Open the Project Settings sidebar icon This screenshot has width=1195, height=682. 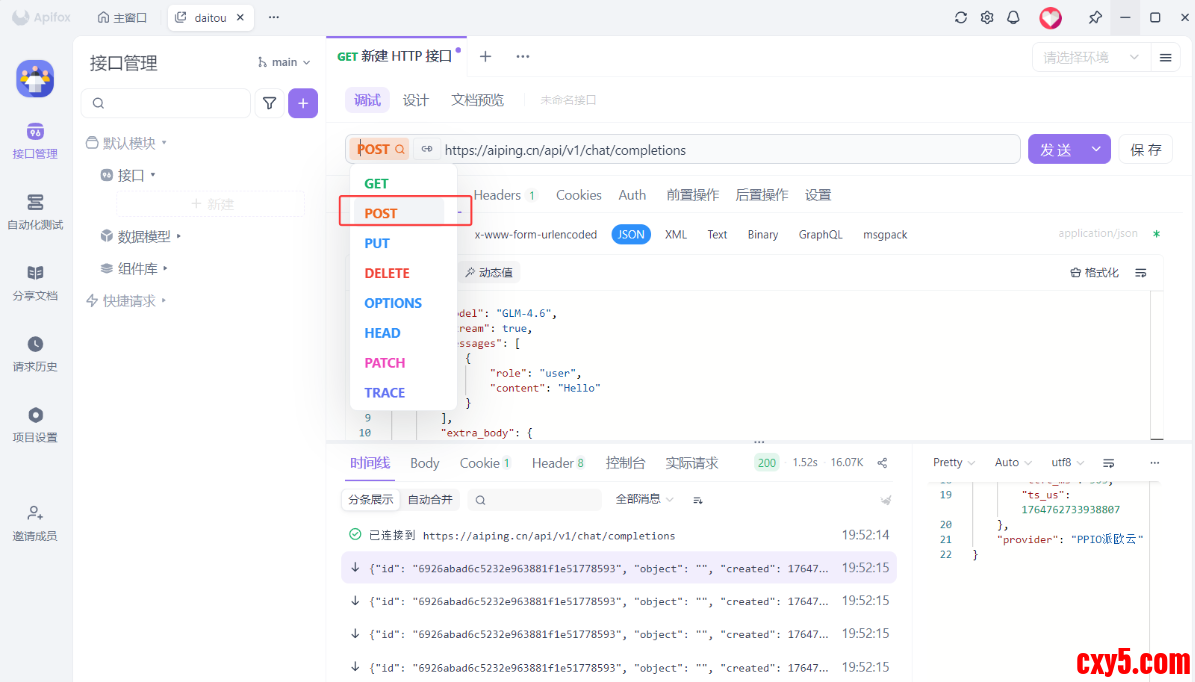tap(35, 424)
